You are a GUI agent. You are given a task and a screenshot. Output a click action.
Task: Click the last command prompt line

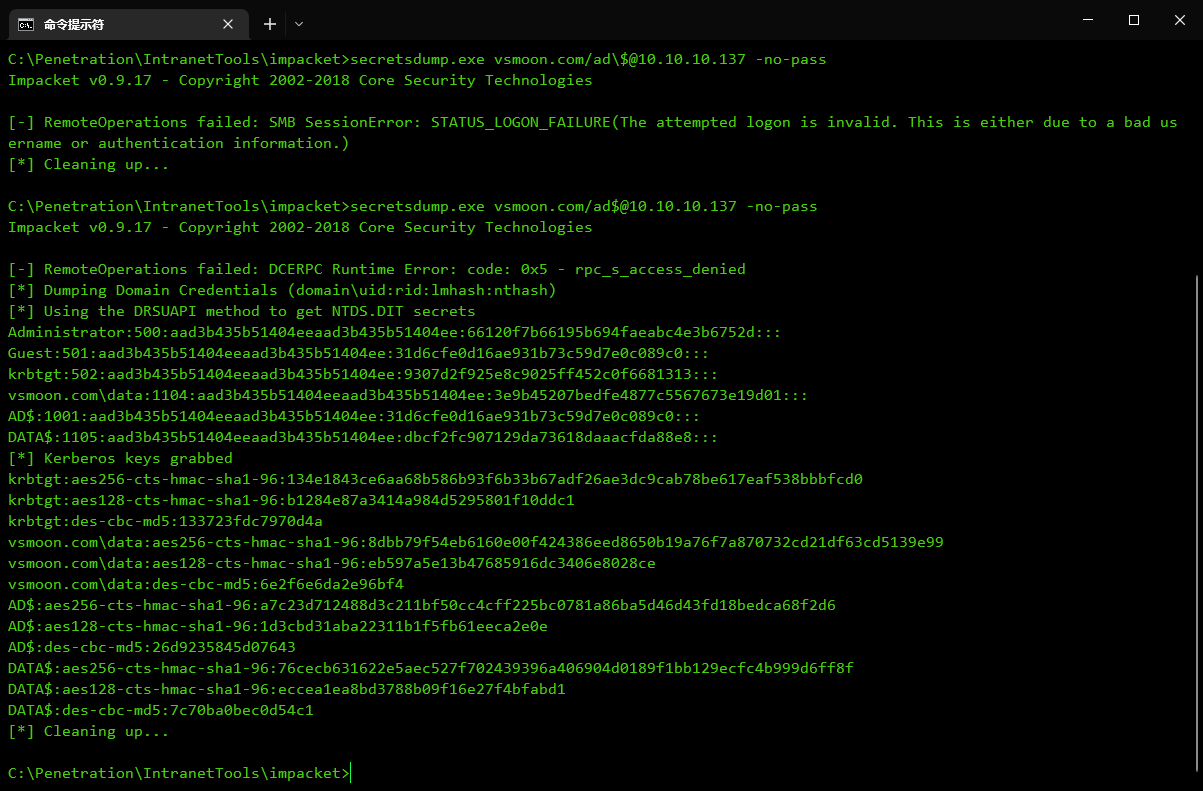click(178, 773)
